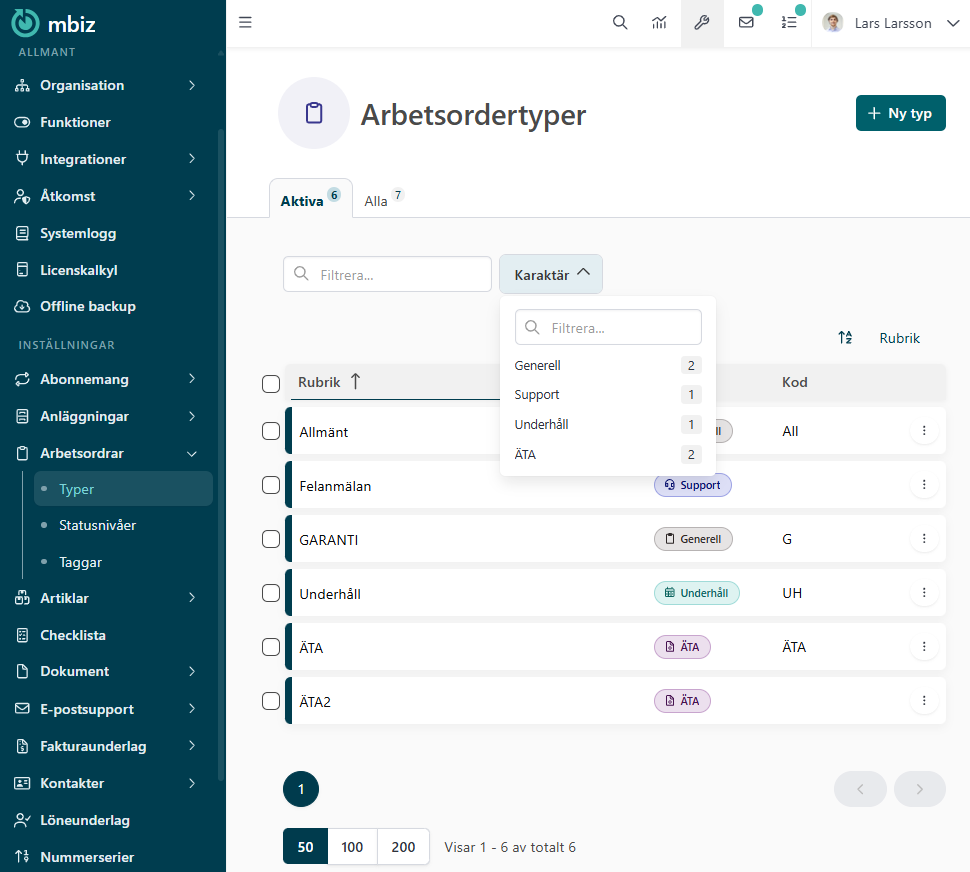Click the Filtrera field inside Karaktär dropdown
The image size is (970, 872).
(x=608, y=327)
